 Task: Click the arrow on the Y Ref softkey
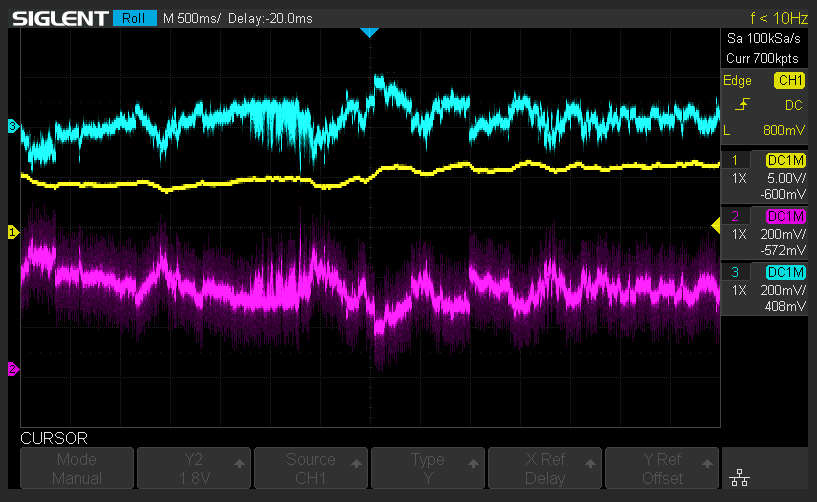707,463
